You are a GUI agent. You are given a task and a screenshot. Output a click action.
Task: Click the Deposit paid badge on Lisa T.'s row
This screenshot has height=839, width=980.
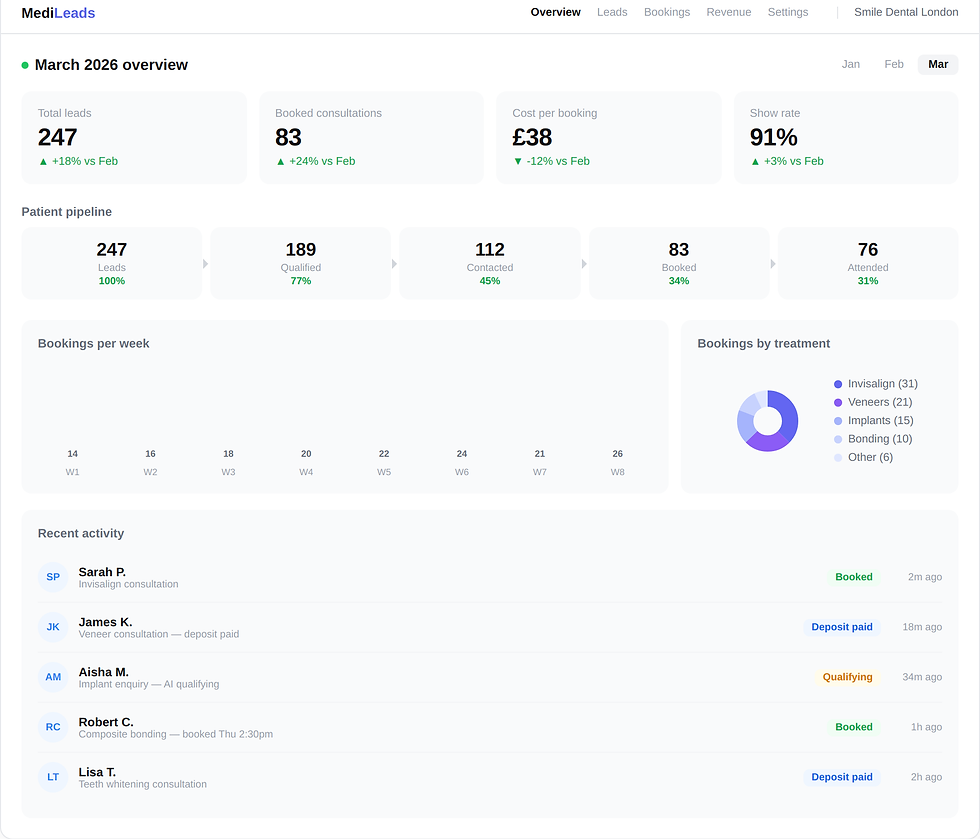pyautogui.click(x=842, y=777)
